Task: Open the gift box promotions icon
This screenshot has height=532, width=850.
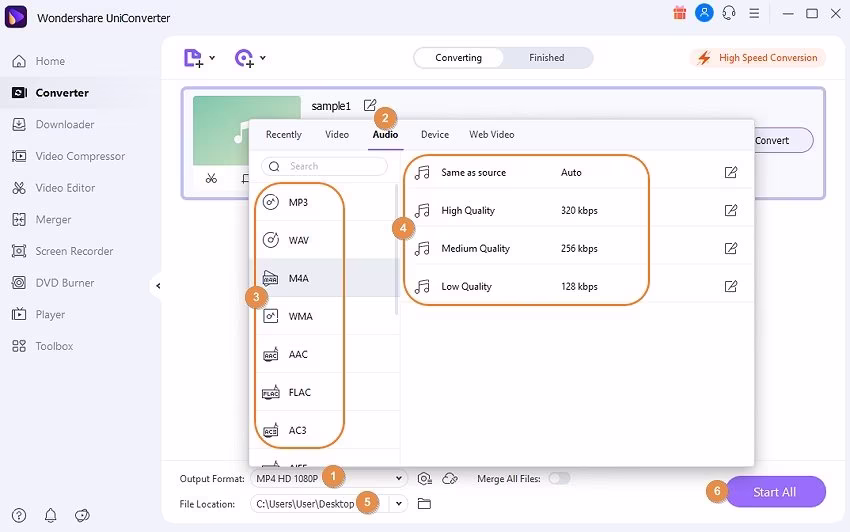Action: pos(679,13)
